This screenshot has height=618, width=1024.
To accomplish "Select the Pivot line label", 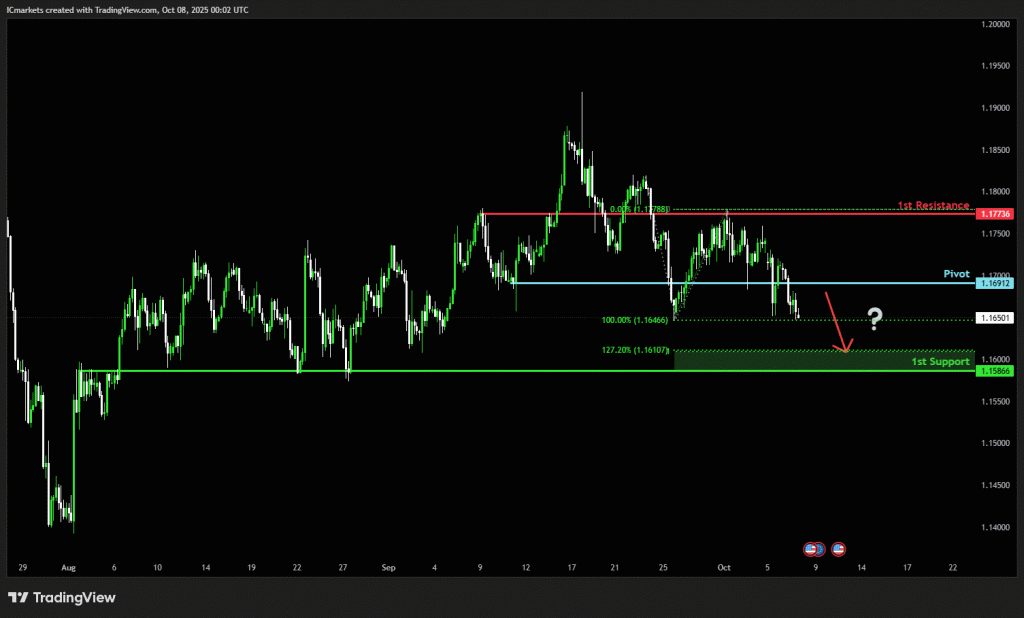I will click(x=956, y=273).
